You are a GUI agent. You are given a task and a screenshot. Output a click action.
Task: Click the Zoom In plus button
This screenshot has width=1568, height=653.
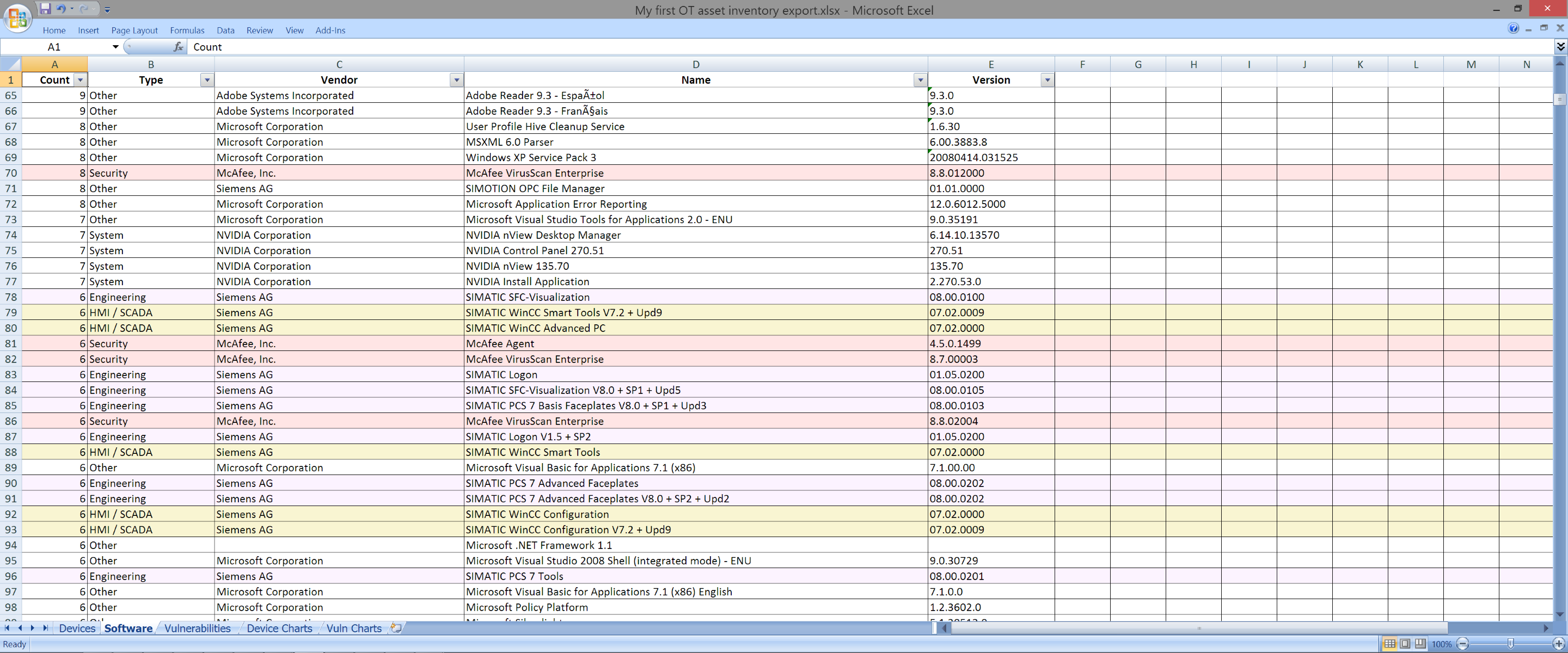pos(1558,644)
